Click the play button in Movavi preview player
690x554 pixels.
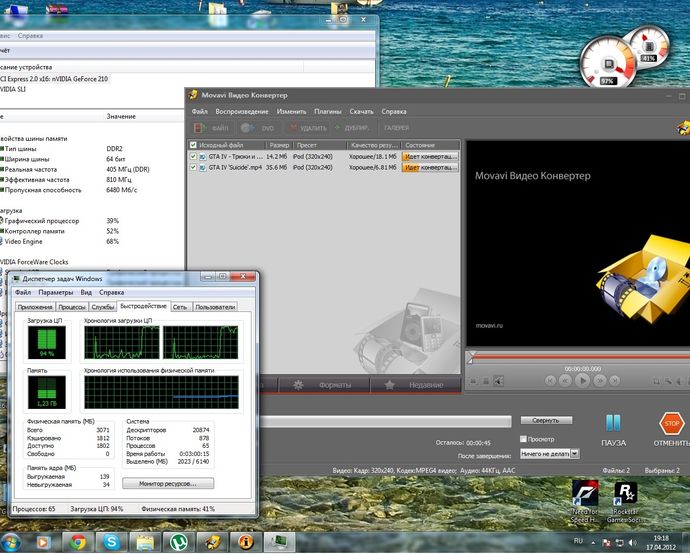tap(583, 381)
